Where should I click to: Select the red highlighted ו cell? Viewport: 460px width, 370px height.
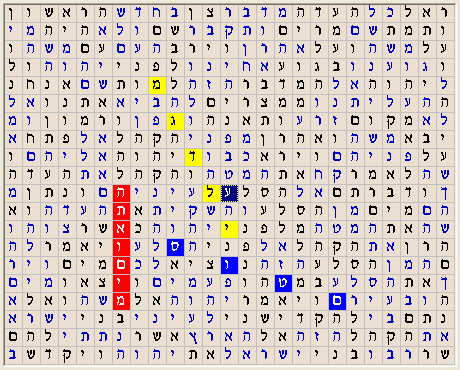(121, 246)
